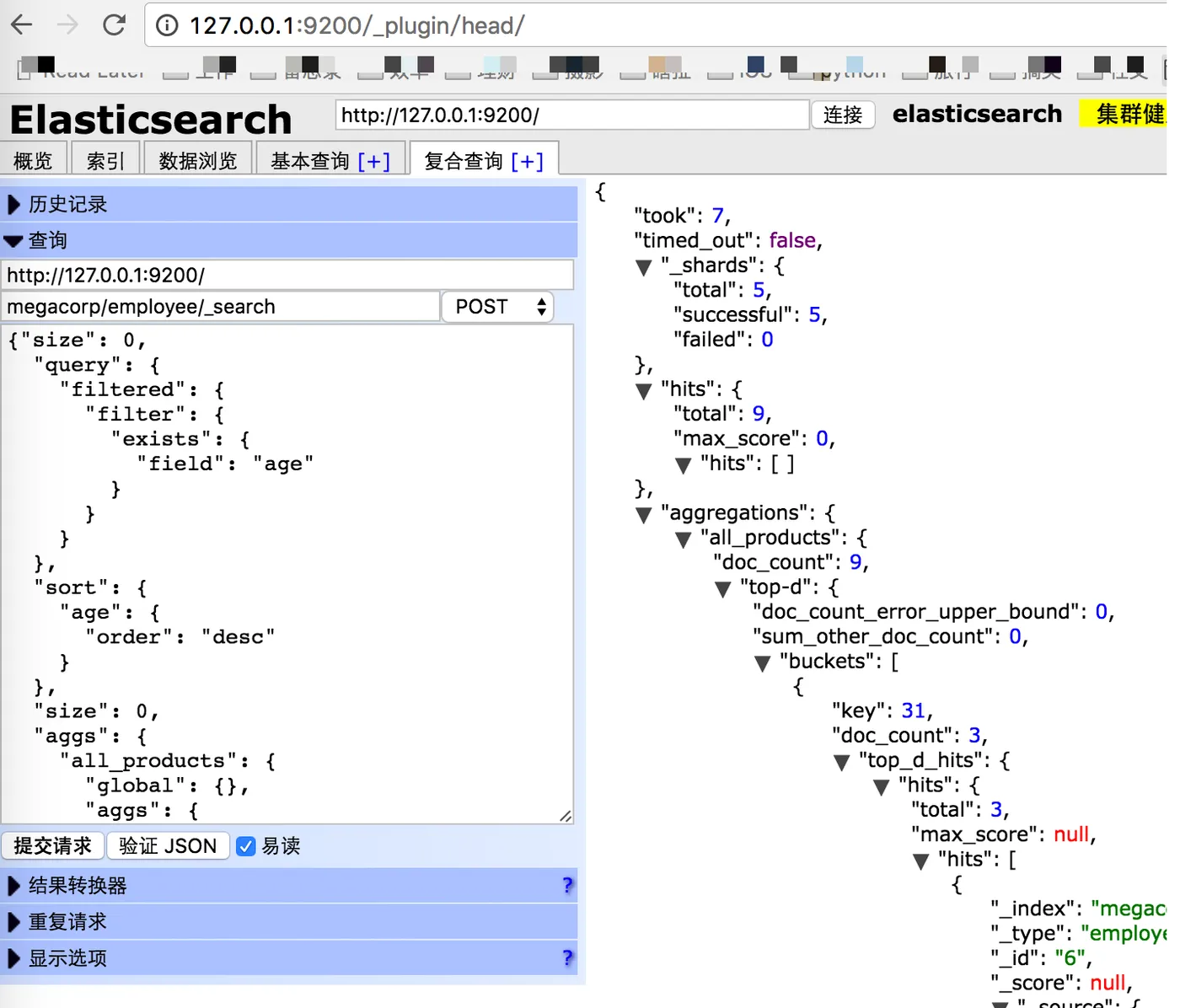Open the POST method dropdown

click(x=498, y=307)
